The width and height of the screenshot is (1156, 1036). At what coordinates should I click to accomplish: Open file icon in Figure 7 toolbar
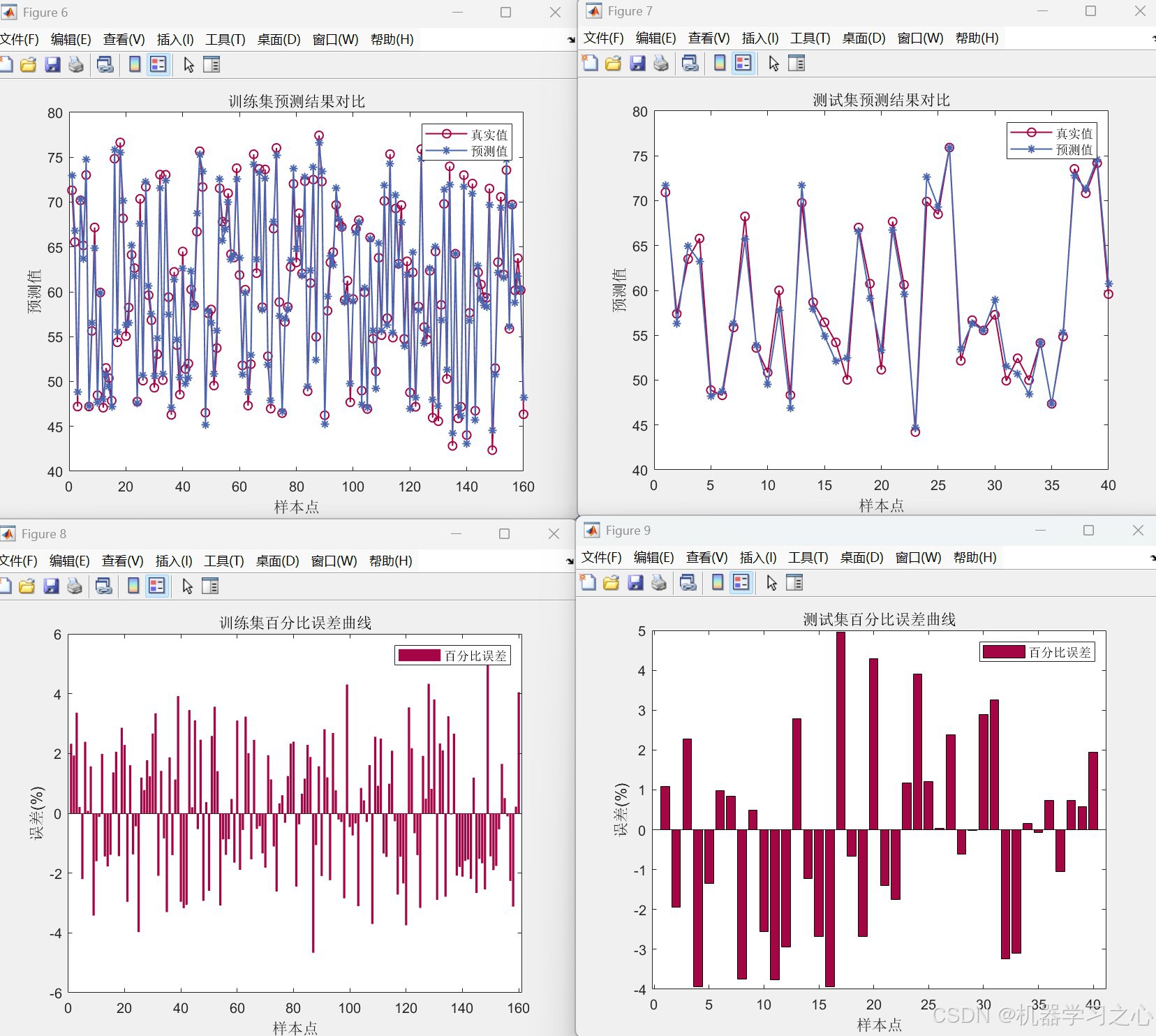pyautogui.click(x=614, y=64)
